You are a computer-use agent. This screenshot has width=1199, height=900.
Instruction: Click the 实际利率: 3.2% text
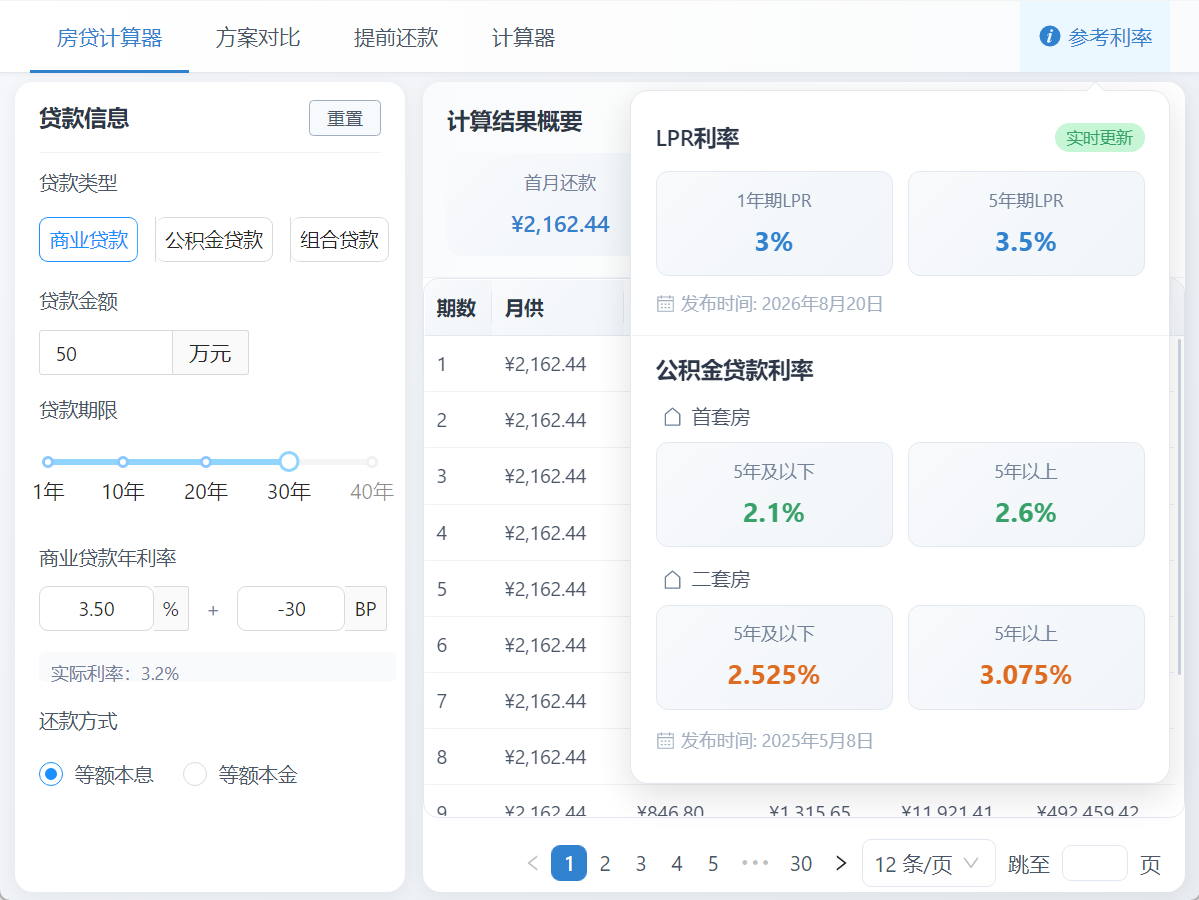[x=115, y=673]
